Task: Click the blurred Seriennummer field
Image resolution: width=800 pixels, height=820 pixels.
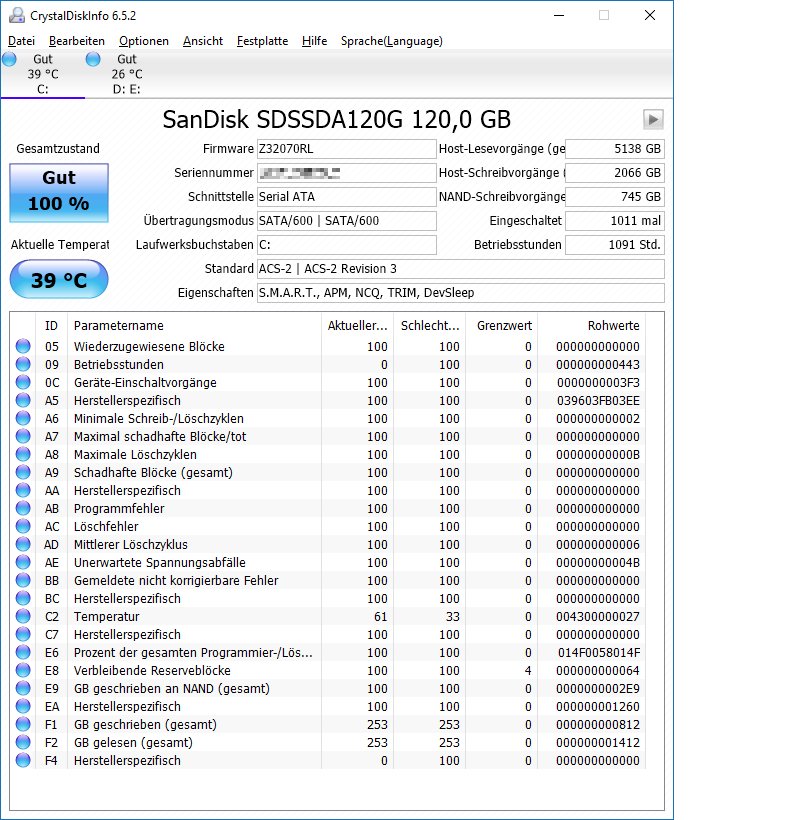Action: click(347, 173)
